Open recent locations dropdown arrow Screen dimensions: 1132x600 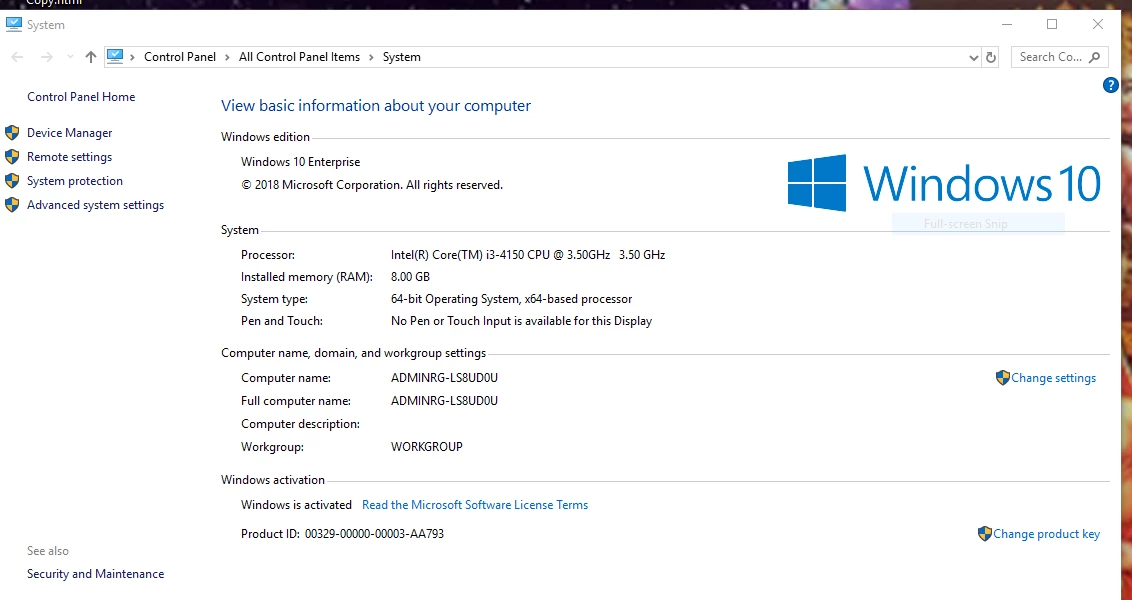click(x=70, y=57)
